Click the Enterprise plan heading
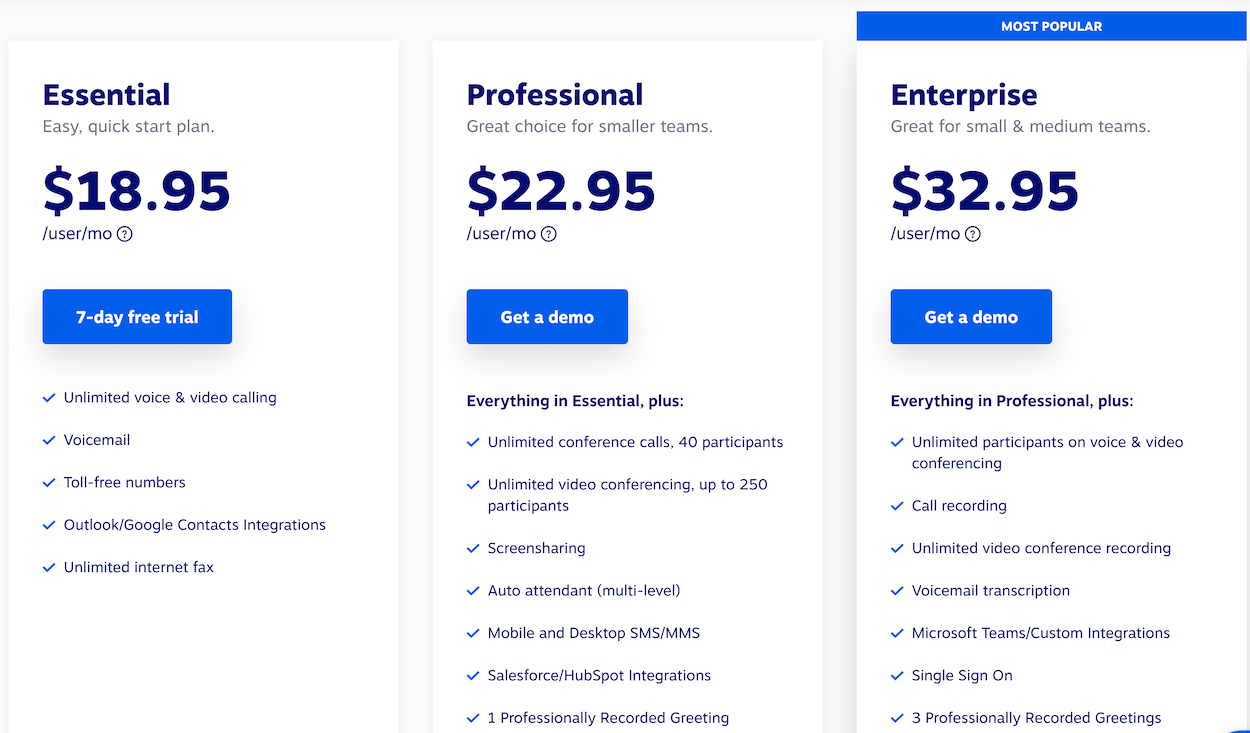This screenshot has height=733, width=1250. [x=964, y=95]
